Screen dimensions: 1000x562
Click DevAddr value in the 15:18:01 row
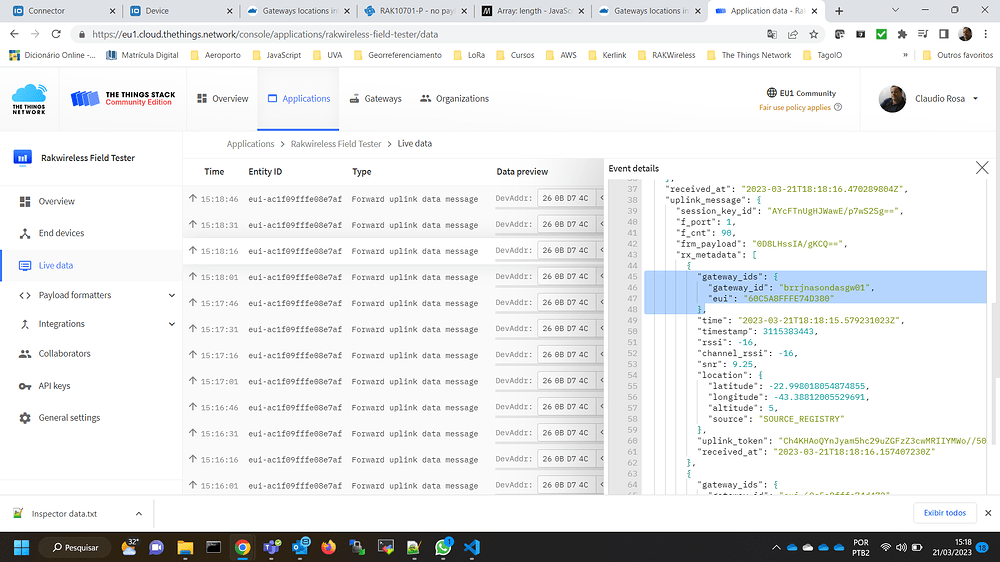tap(566, 277)
